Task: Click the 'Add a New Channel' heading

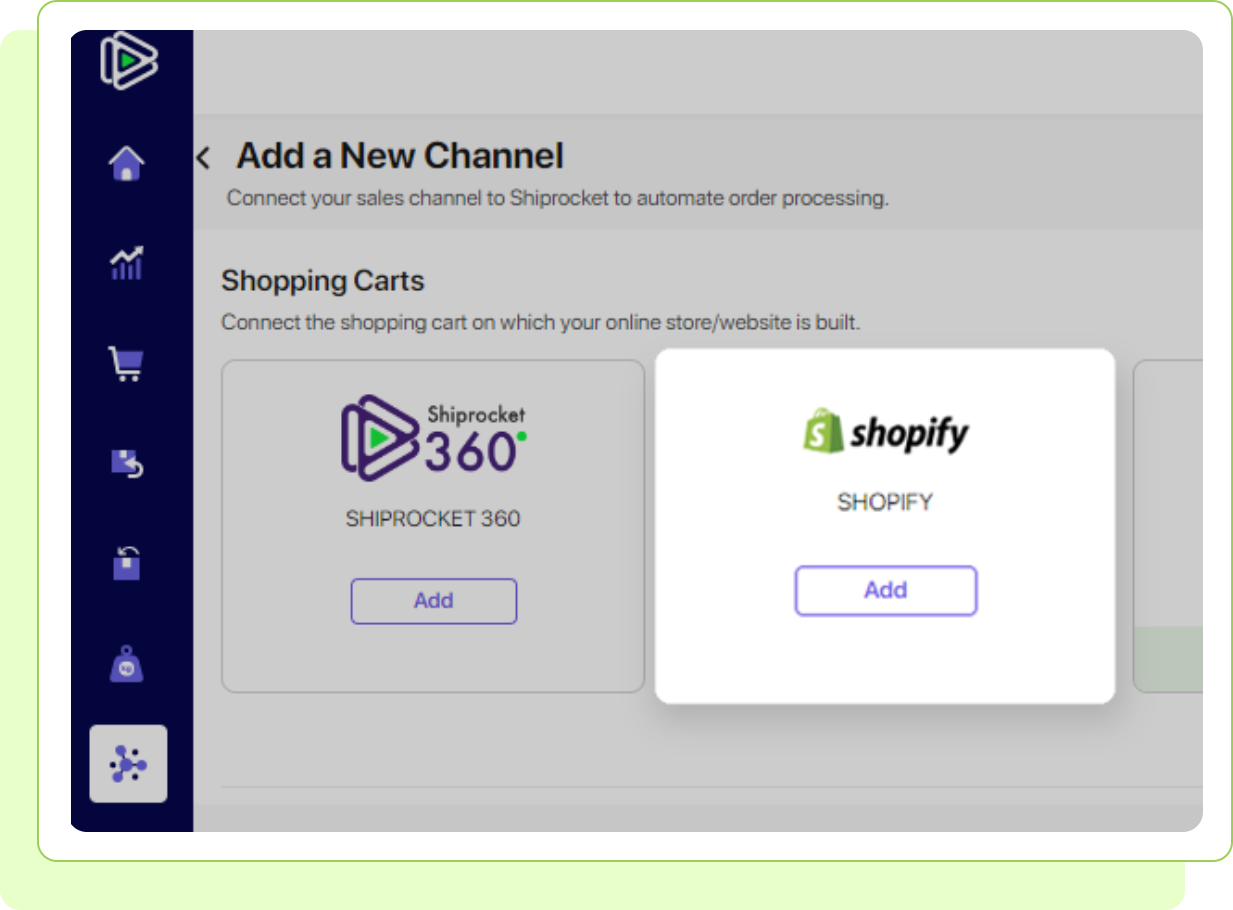Action: point(400,156)
